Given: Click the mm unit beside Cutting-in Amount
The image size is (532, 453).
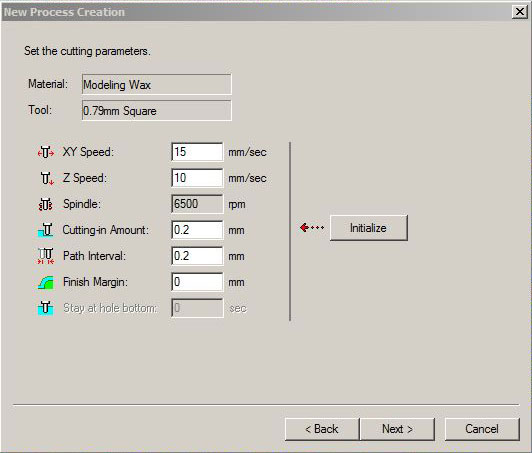Looking at the screenshot, I should [236, 230].
